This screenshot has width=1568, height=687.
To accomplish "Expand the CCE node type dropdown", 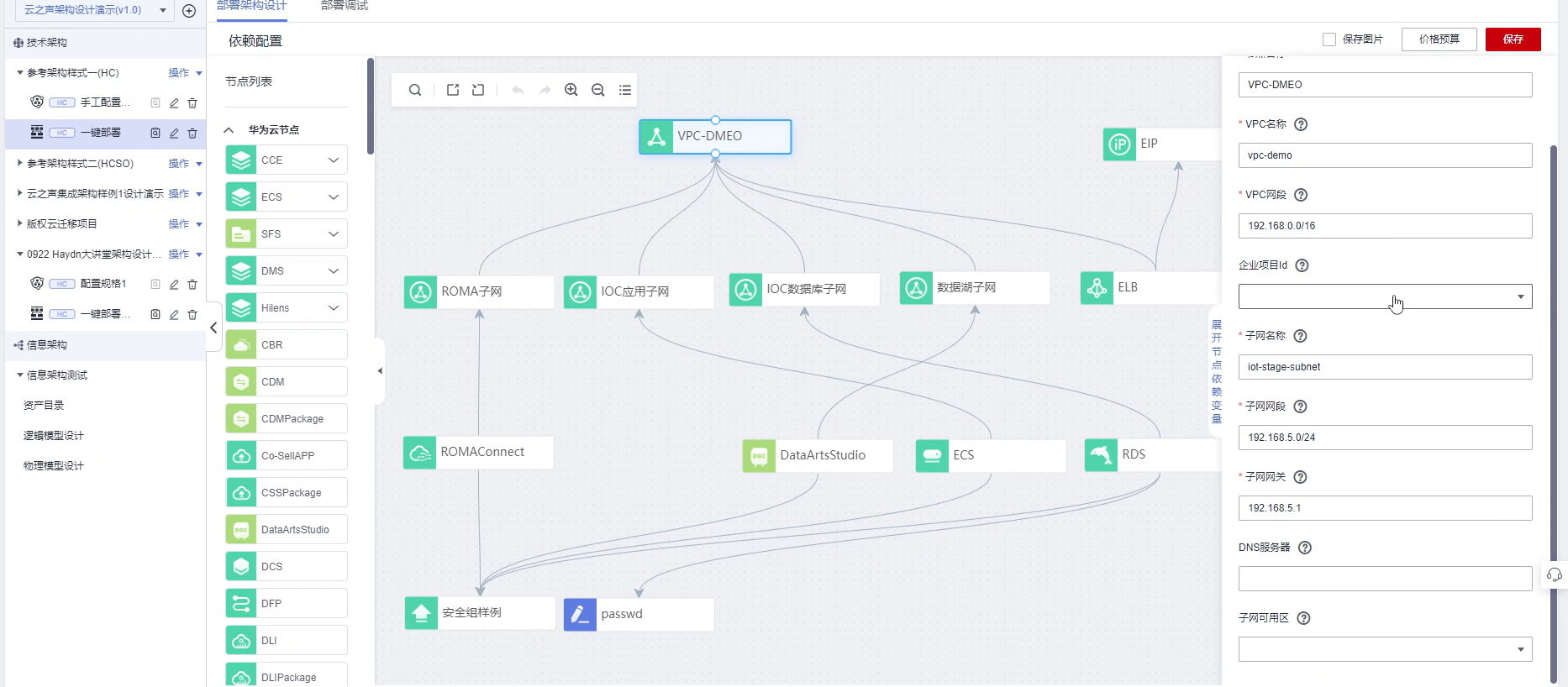I will pyautogui.click(x=334, y=160).
